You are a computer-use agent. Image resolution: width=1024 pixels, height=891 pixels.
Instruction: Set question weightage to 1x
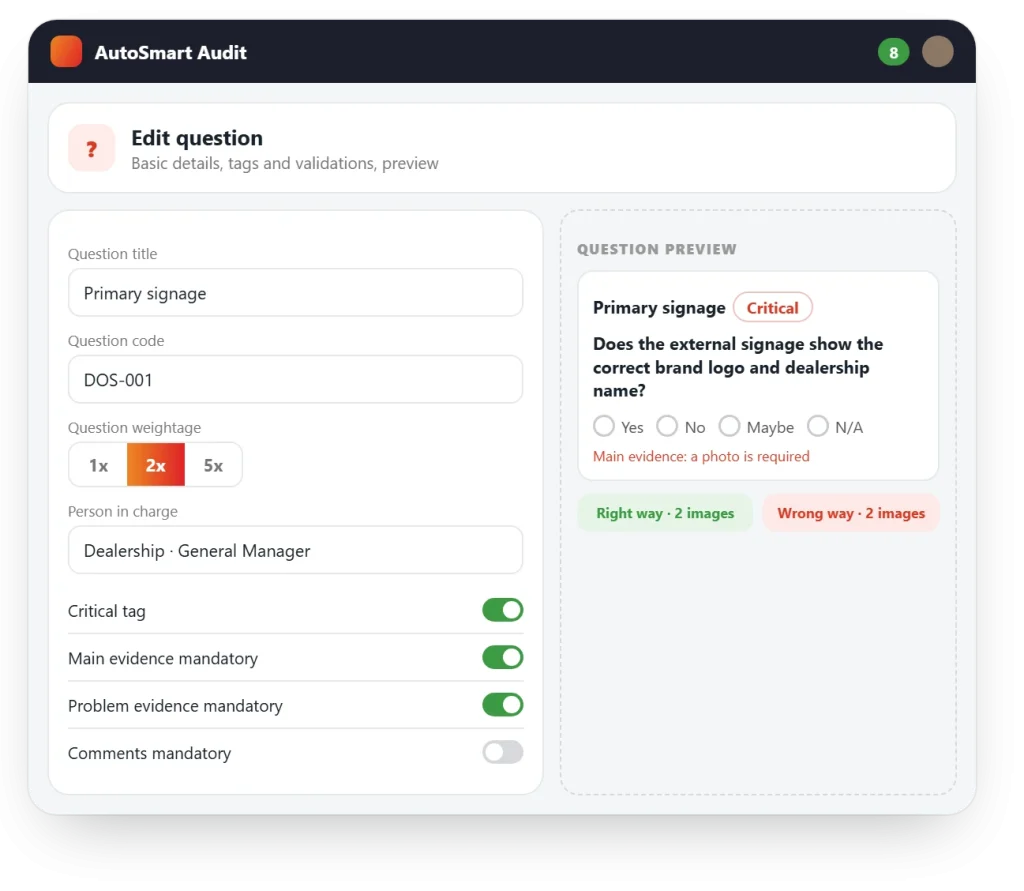tap(98, 465)
